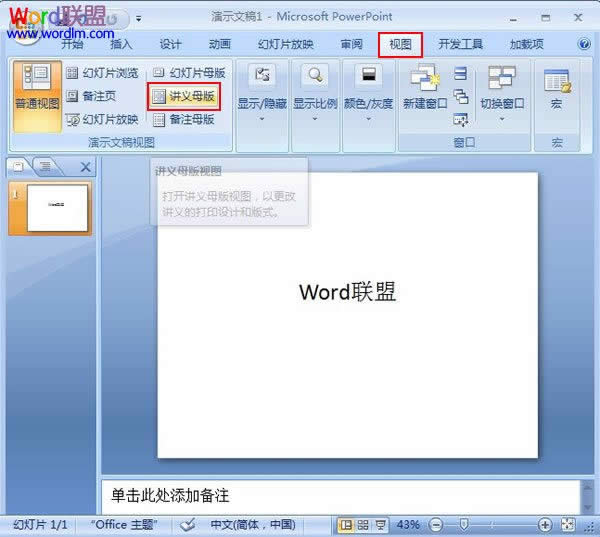Click the Zoom (显示比例) magnifier icon
The image size is (600, 537).
(315, 75)
